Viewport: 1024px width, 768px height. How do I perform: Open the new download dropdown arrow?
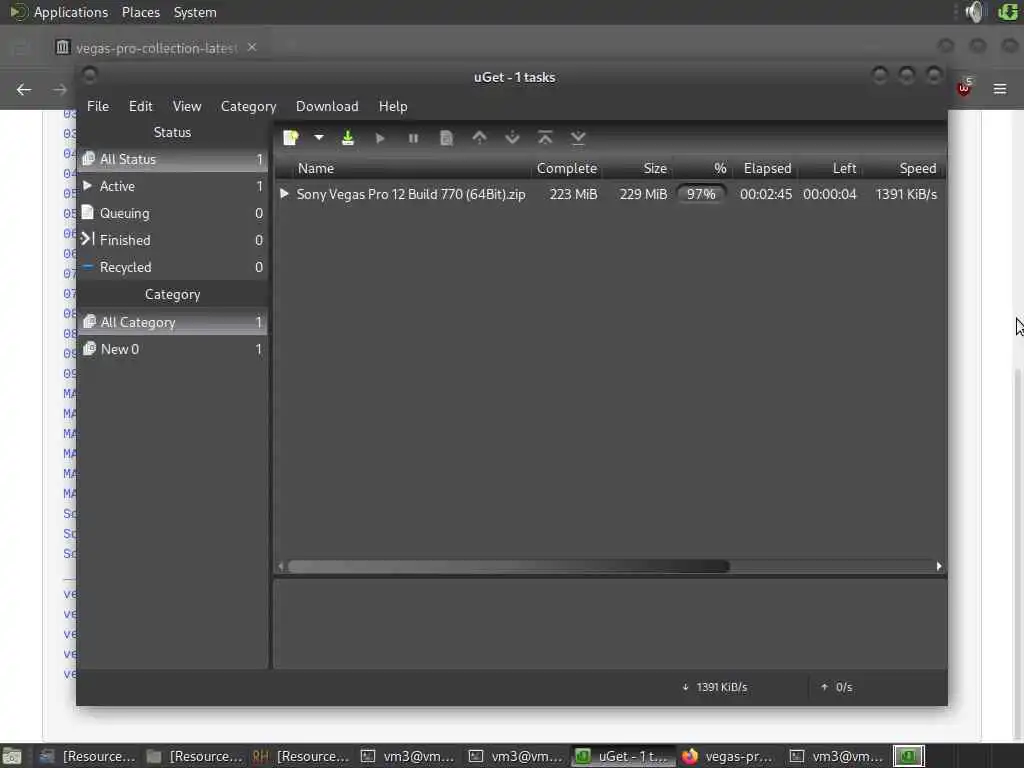click(x=319, y=138)
